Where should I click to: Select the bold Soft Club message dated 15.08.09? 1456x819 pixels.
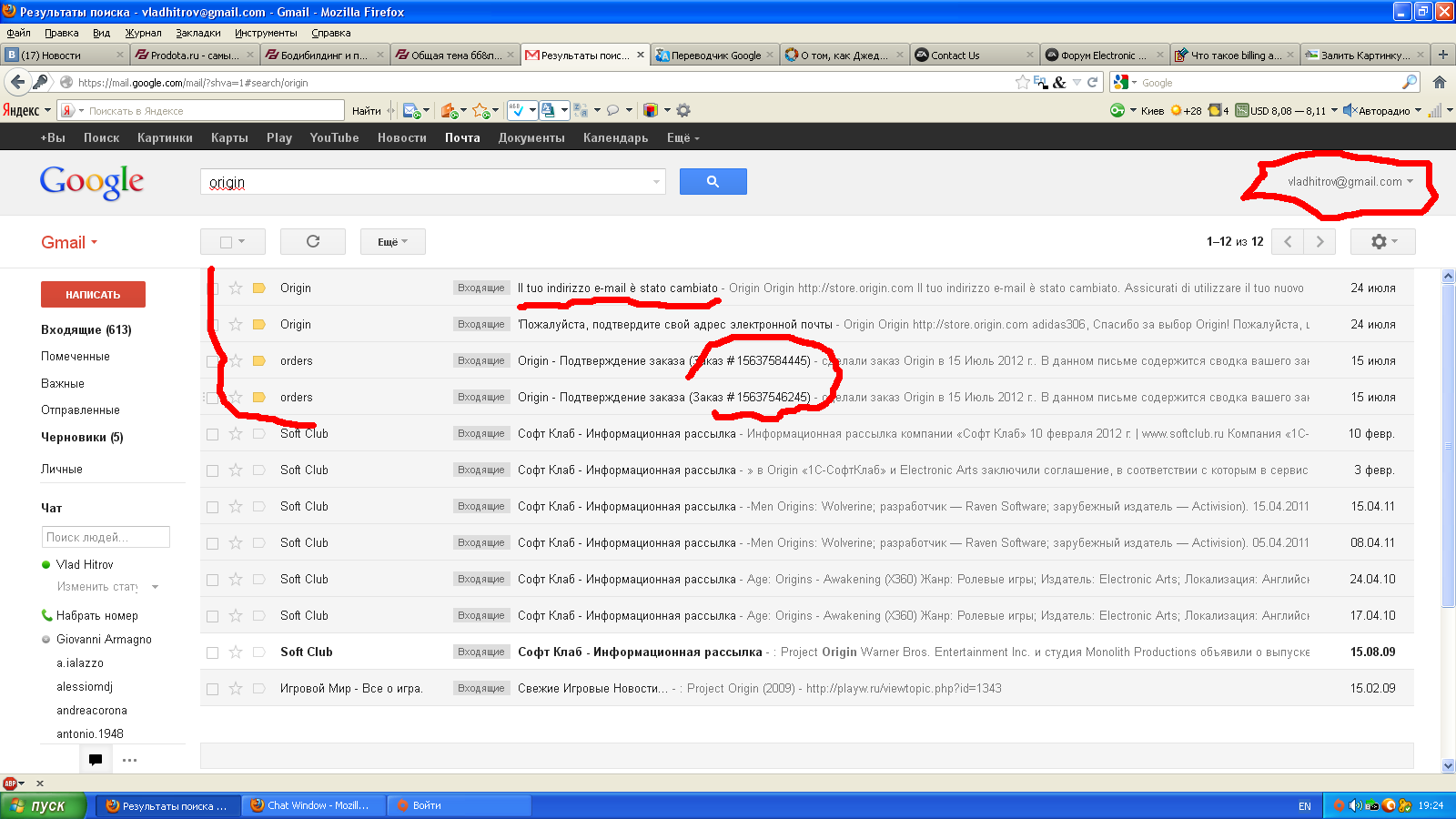coord(212,652)
